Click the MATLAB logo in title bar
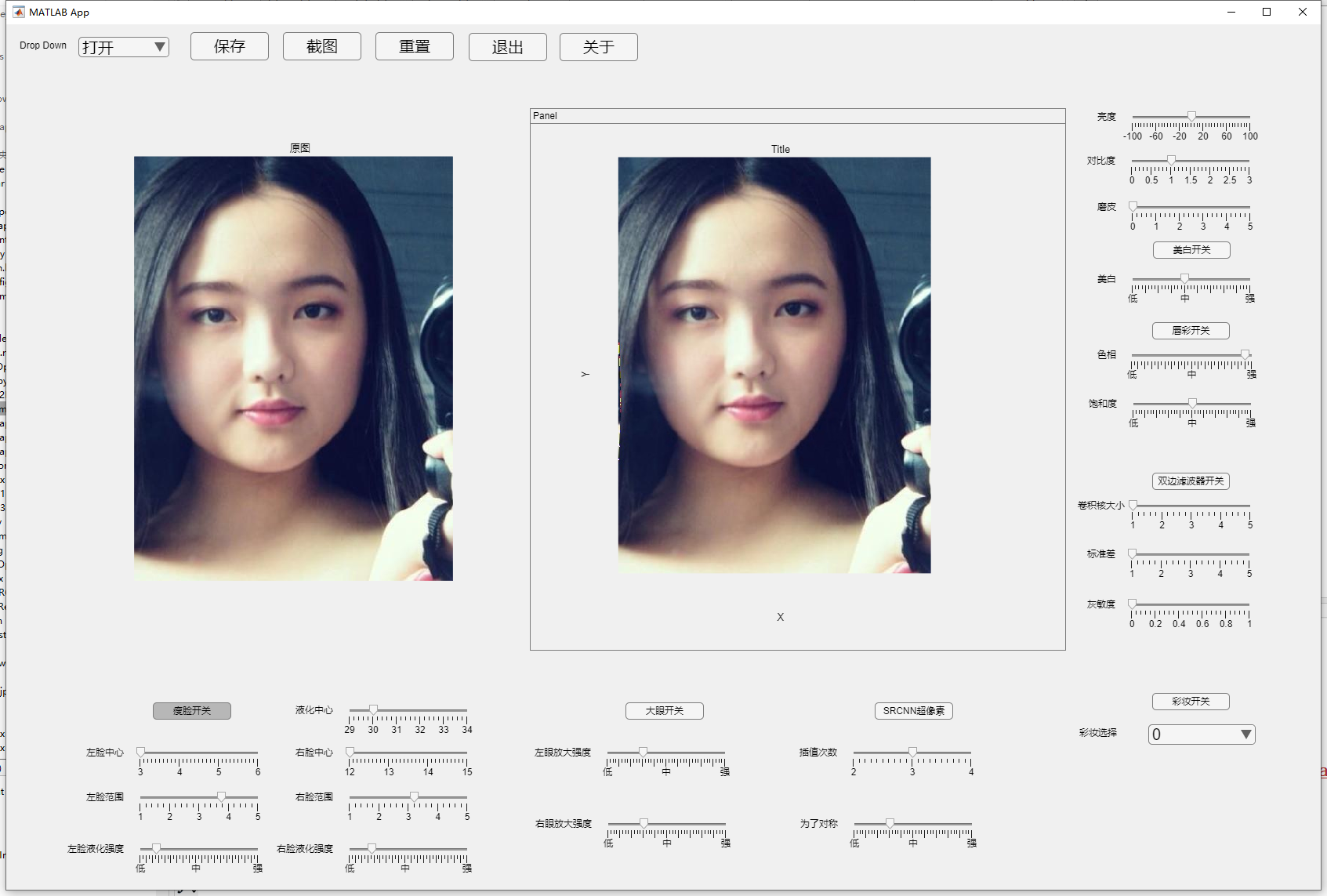The height and width of the screenshot is (896, 1327). tap(19, 12)
